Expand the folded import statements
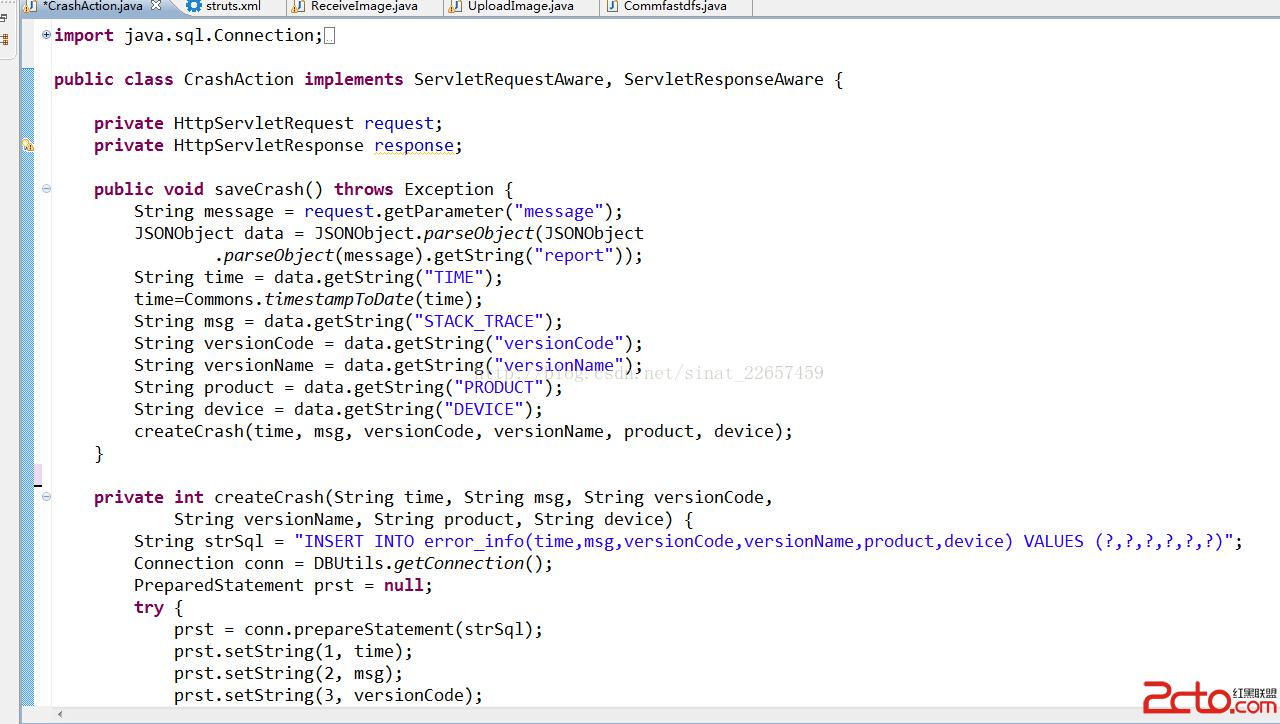 [46, 35]
